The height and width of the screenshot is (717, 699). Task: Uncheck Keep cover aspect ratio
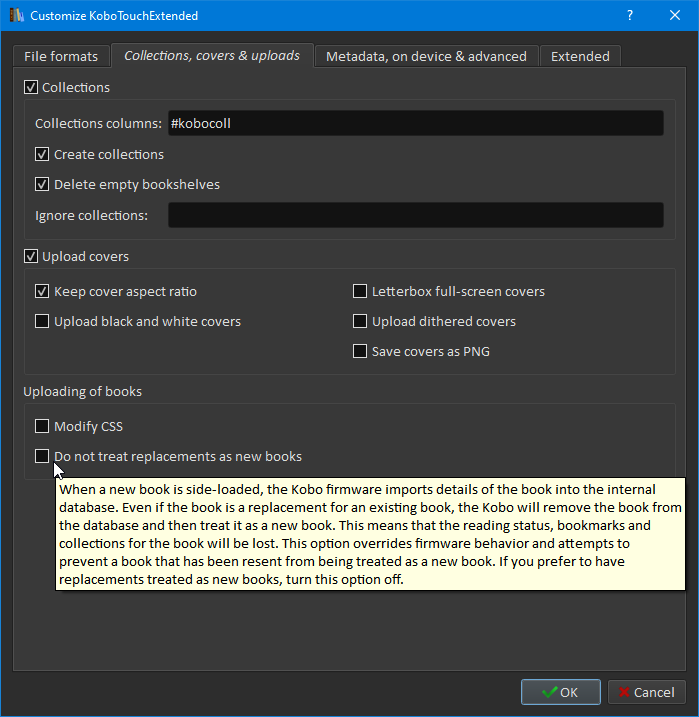pyautogui.click(x=42, y=291)
